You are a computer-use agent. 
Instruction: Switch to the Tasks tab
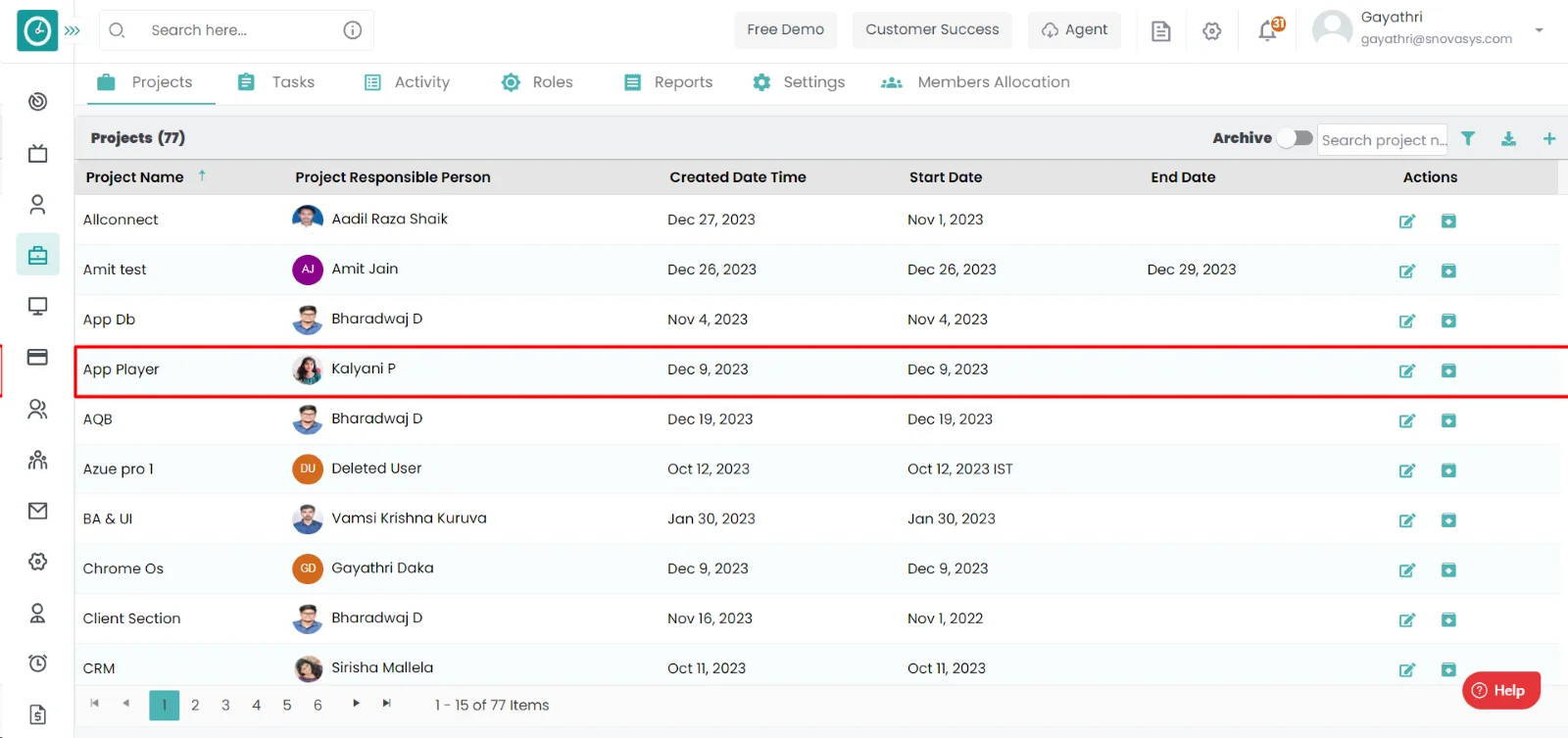coord(276,82)
